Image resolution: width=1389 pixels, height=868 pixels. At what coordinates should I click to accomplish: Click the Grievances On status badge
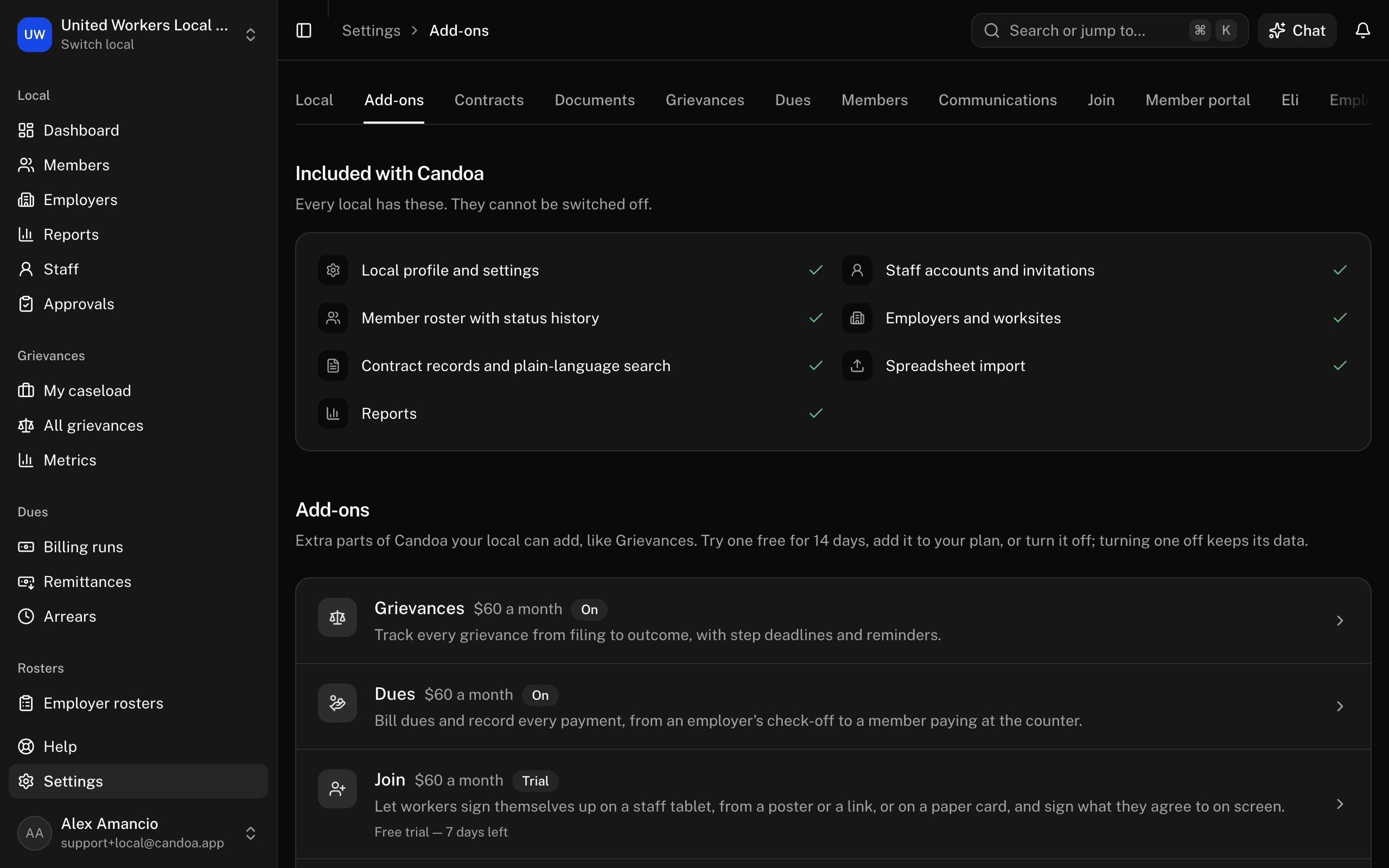click(589, 609)
